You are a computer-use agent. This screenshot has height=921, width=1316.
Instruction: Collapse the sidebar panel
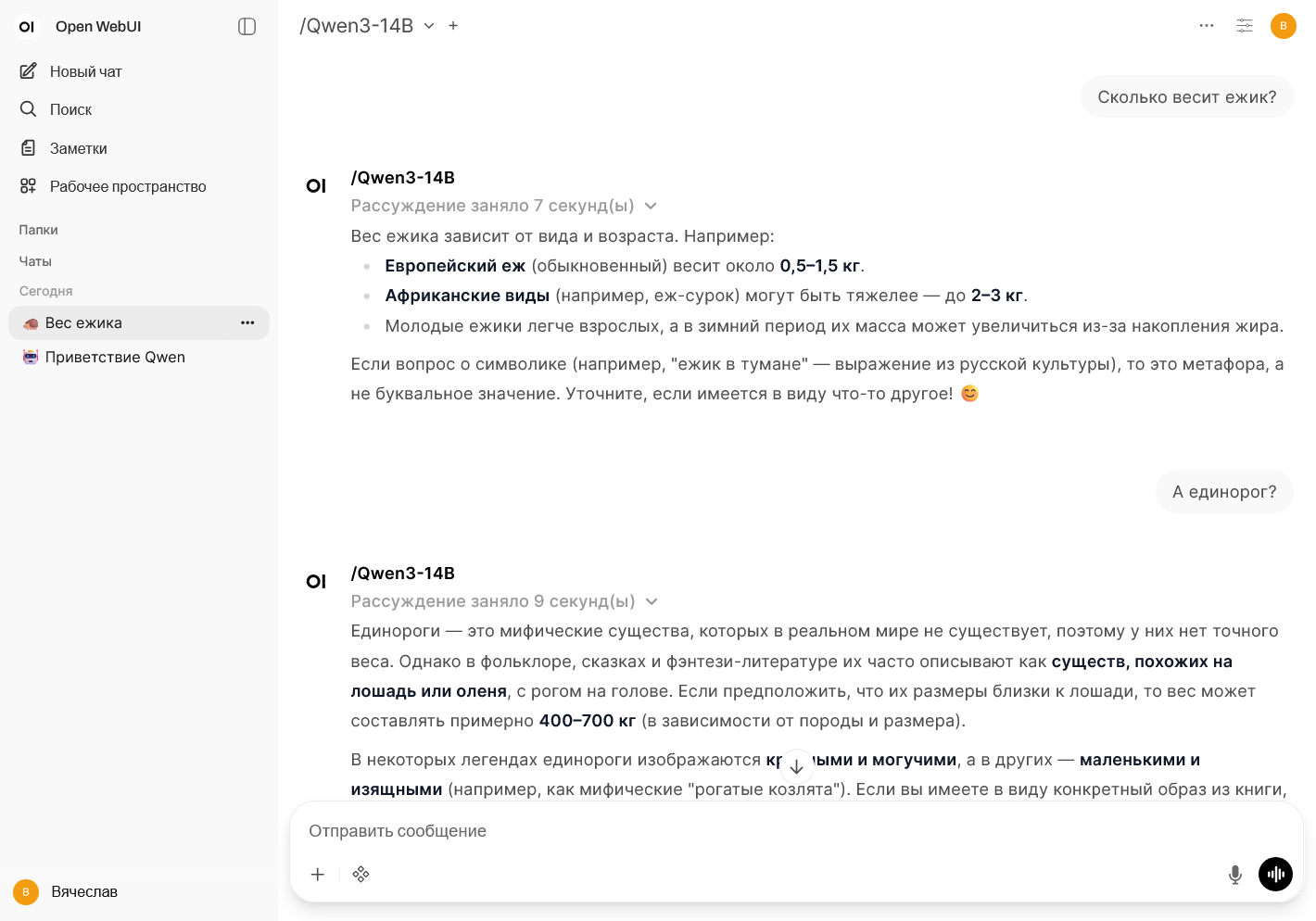coord(247,26)
